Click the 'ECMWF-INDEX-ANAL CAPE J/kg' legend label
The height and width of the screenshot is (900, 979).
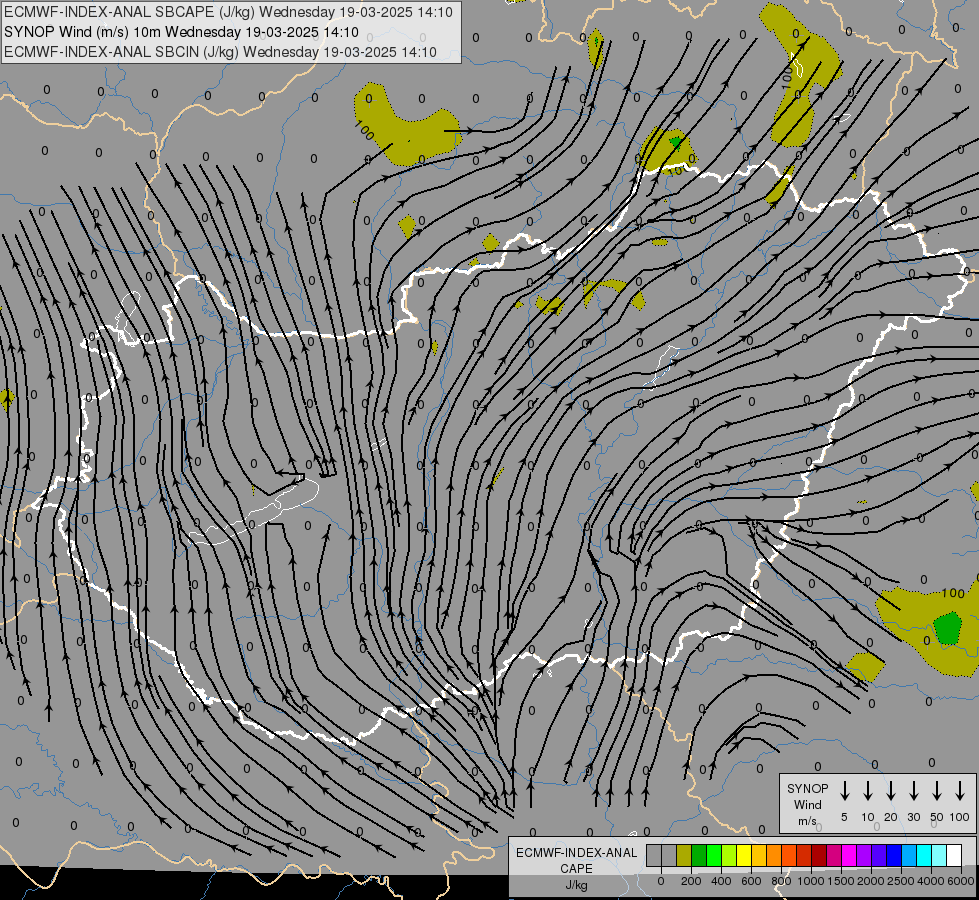pyautogui.click(x=576, y=868)
